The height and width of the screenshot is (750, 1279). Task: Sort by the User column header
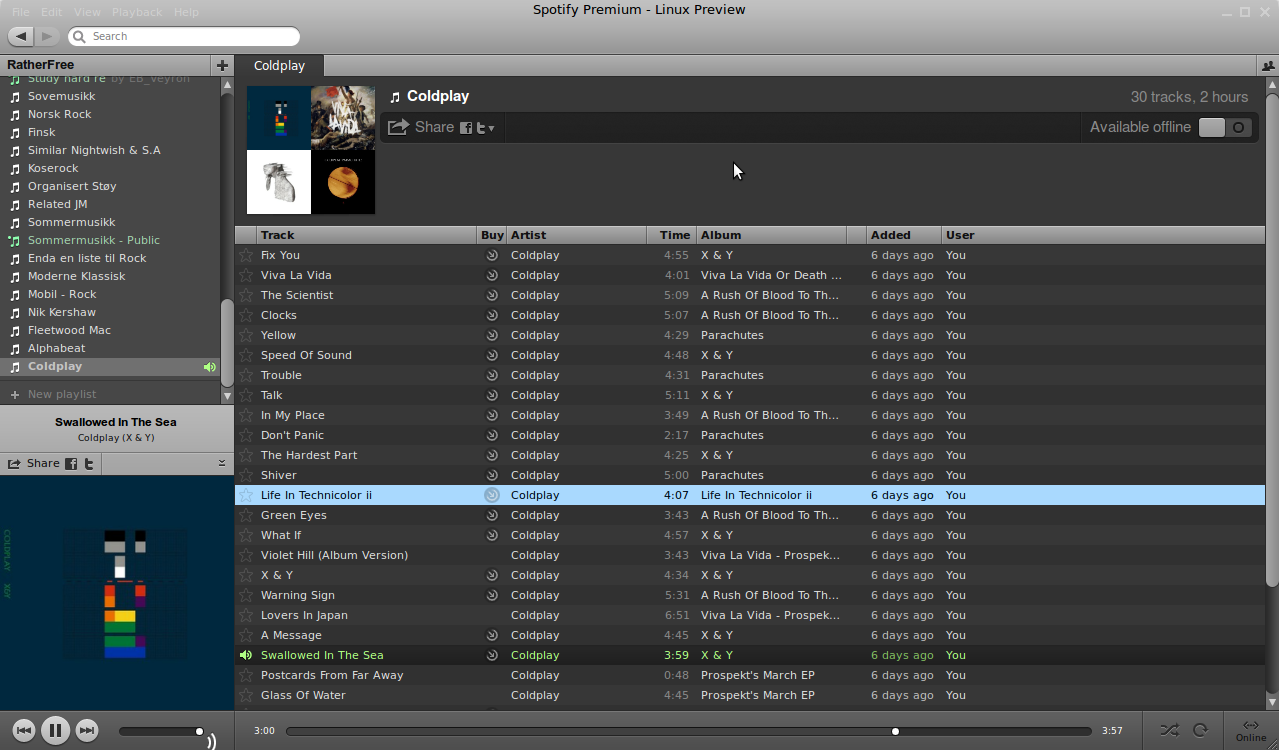[1103, 235]
